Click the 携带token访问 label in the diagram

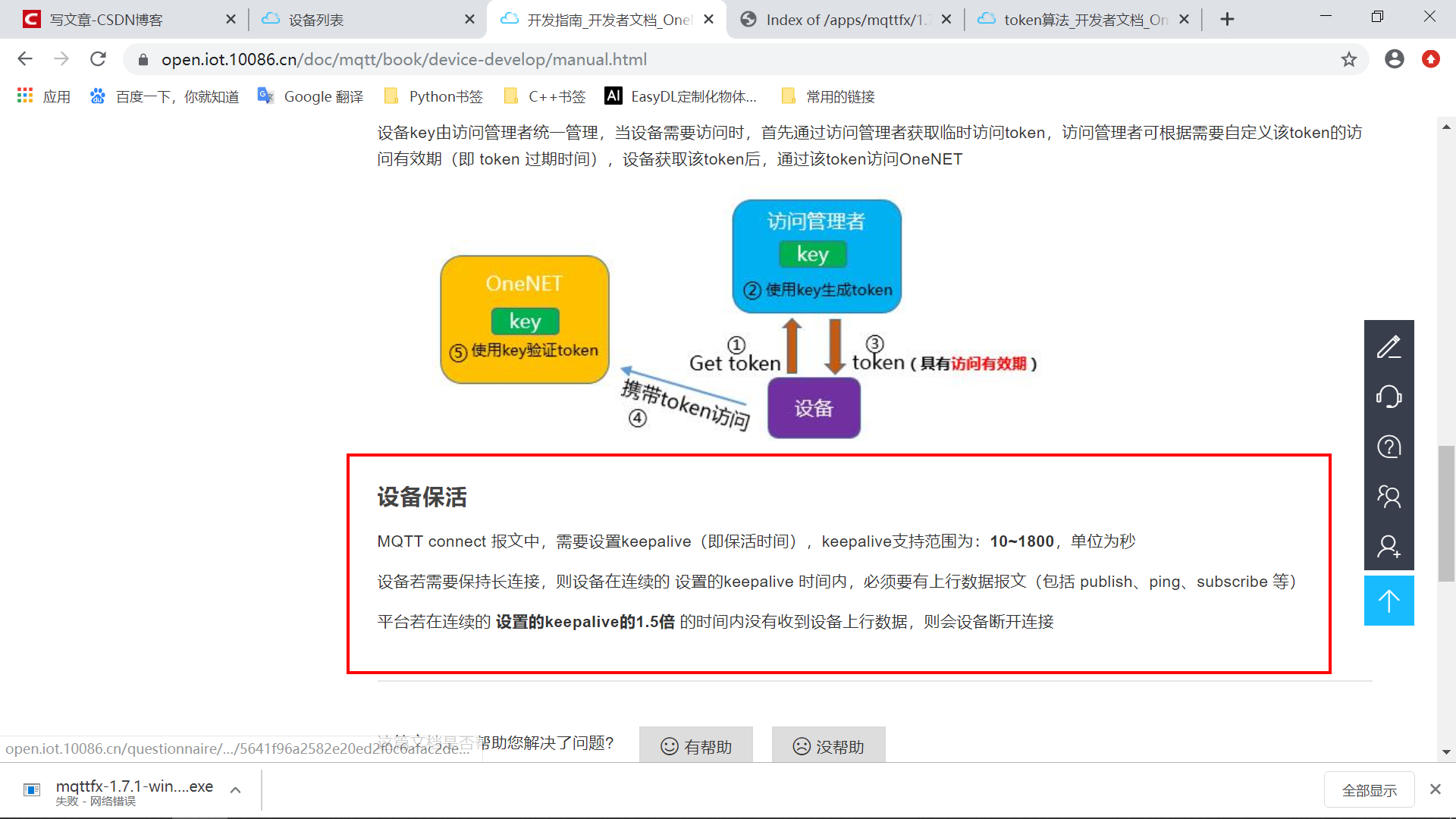click(686, 405)
